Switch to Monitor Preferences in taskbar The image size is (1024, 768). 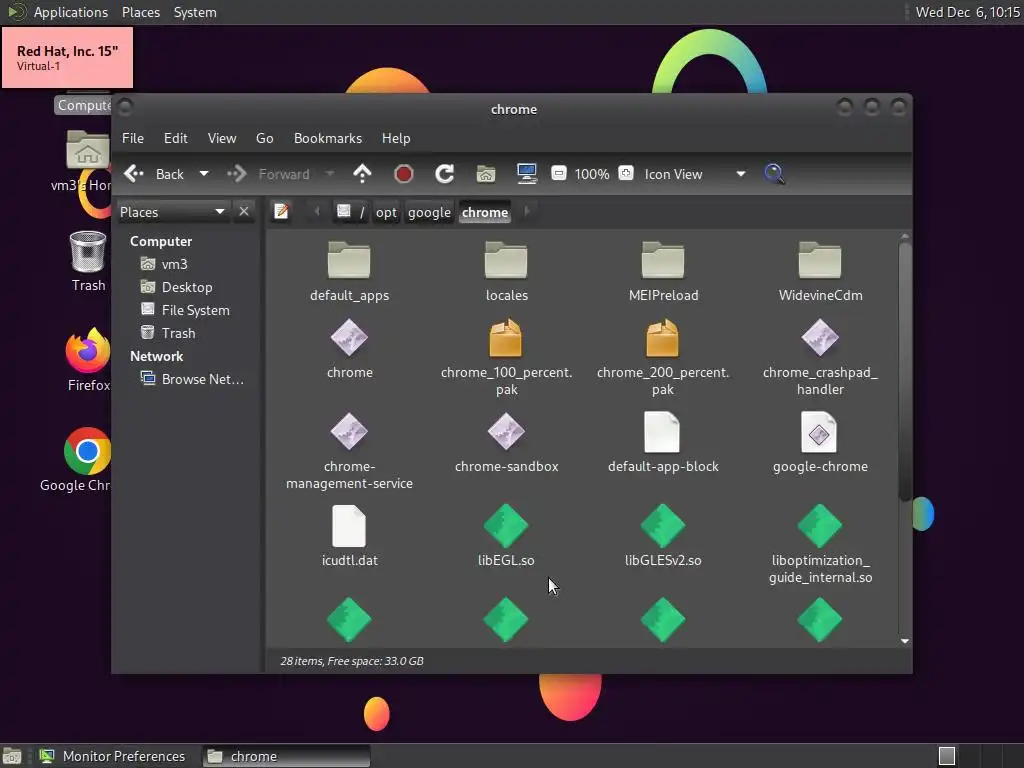coord(112,756)
